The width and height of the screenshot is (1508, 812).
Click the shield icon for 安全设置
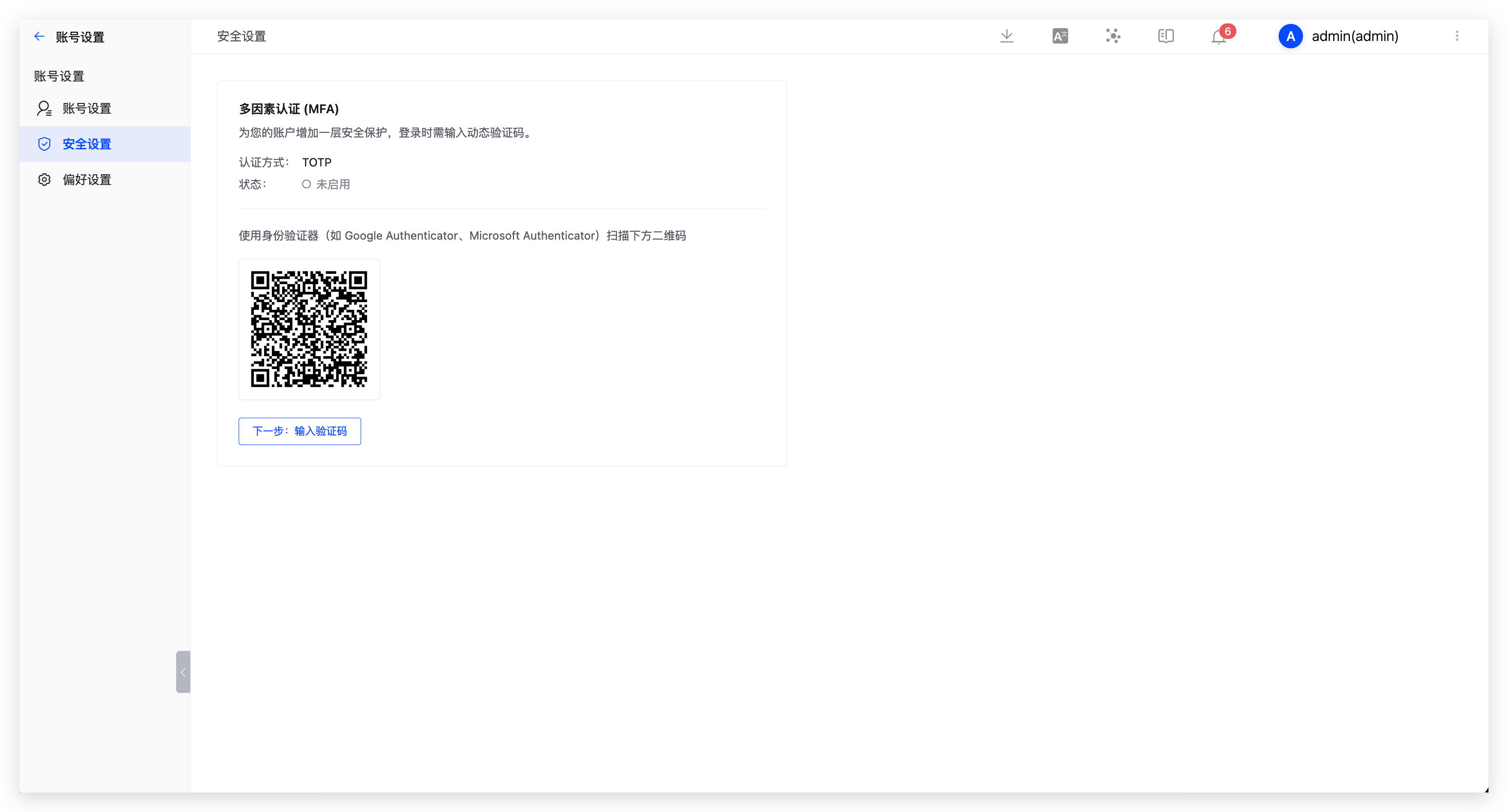(x=44, y=144)
